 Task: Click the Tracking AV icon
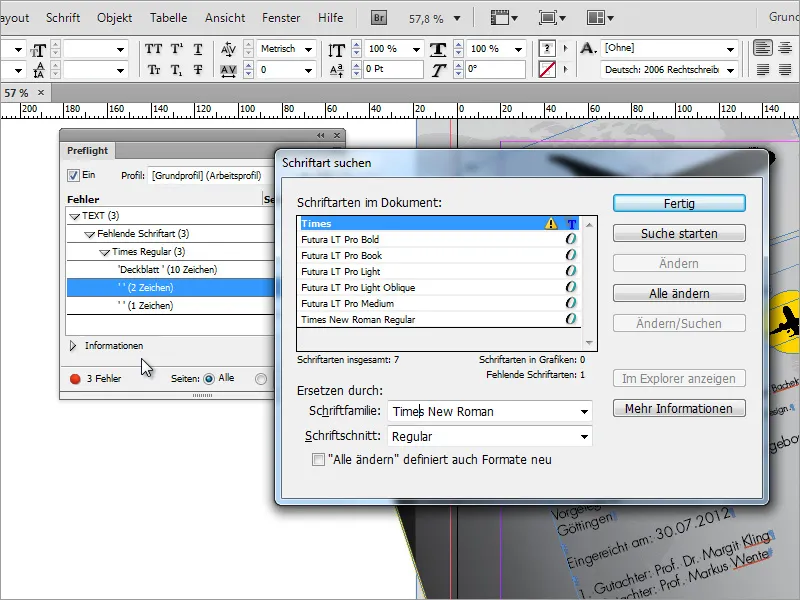(x=228, y=70)
